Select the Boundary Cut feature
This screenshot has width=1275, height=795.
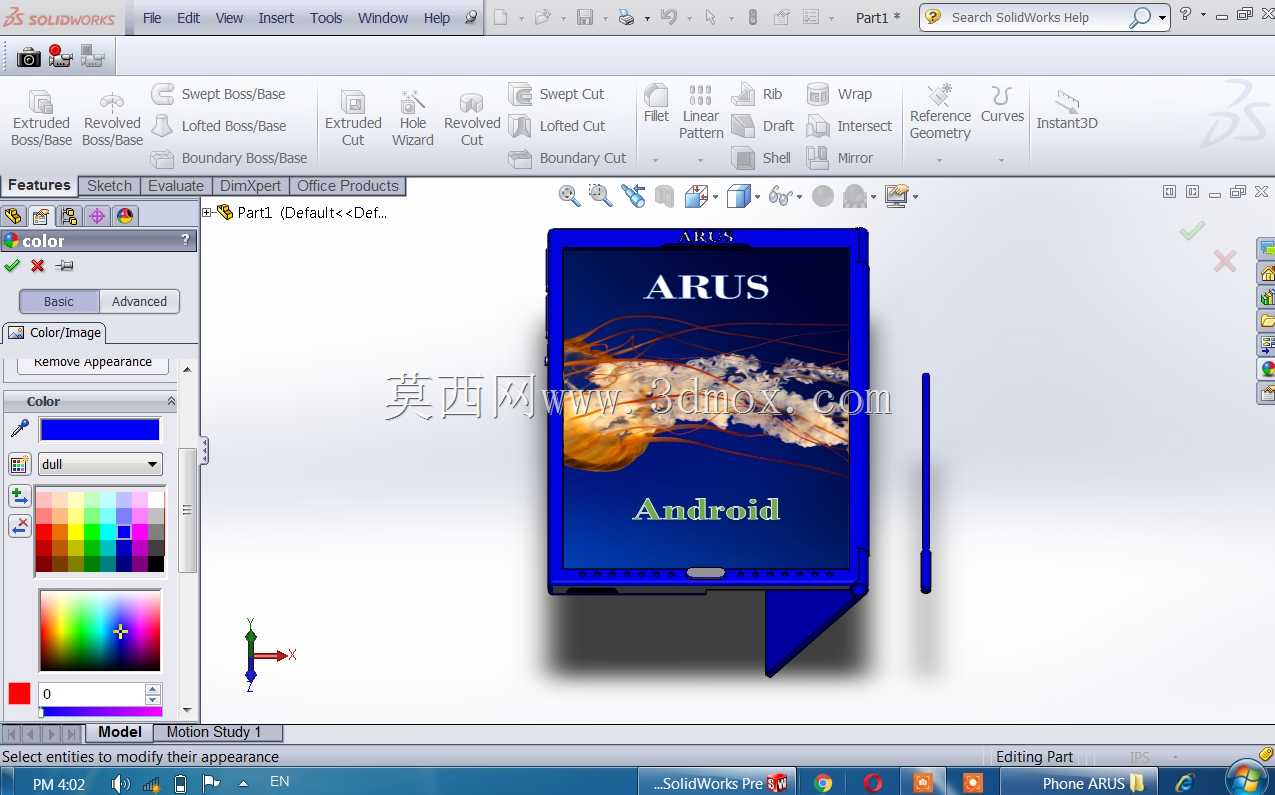coord(567,158)
